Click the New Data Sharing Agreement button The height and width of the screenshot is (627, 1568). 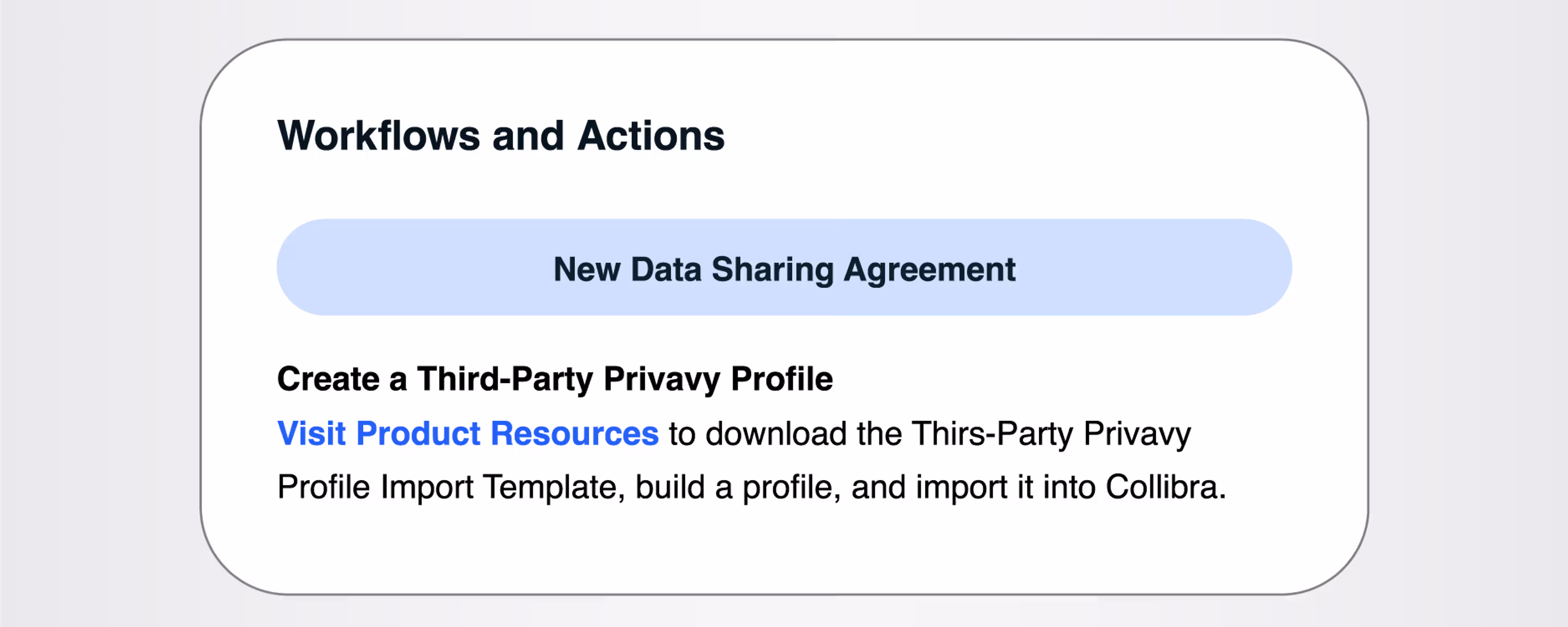(x=784, y=268)
